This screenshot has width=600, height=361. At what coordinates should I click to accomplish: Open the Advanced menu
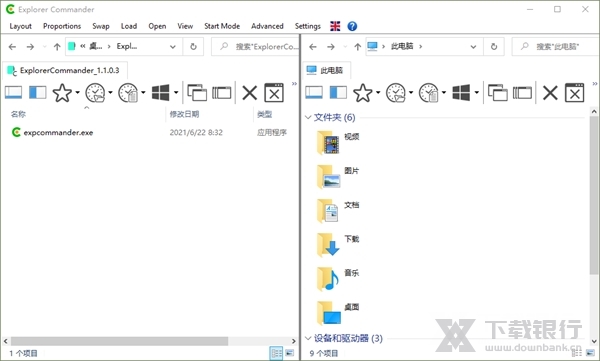pyautogui.click(x=267, y=26)
